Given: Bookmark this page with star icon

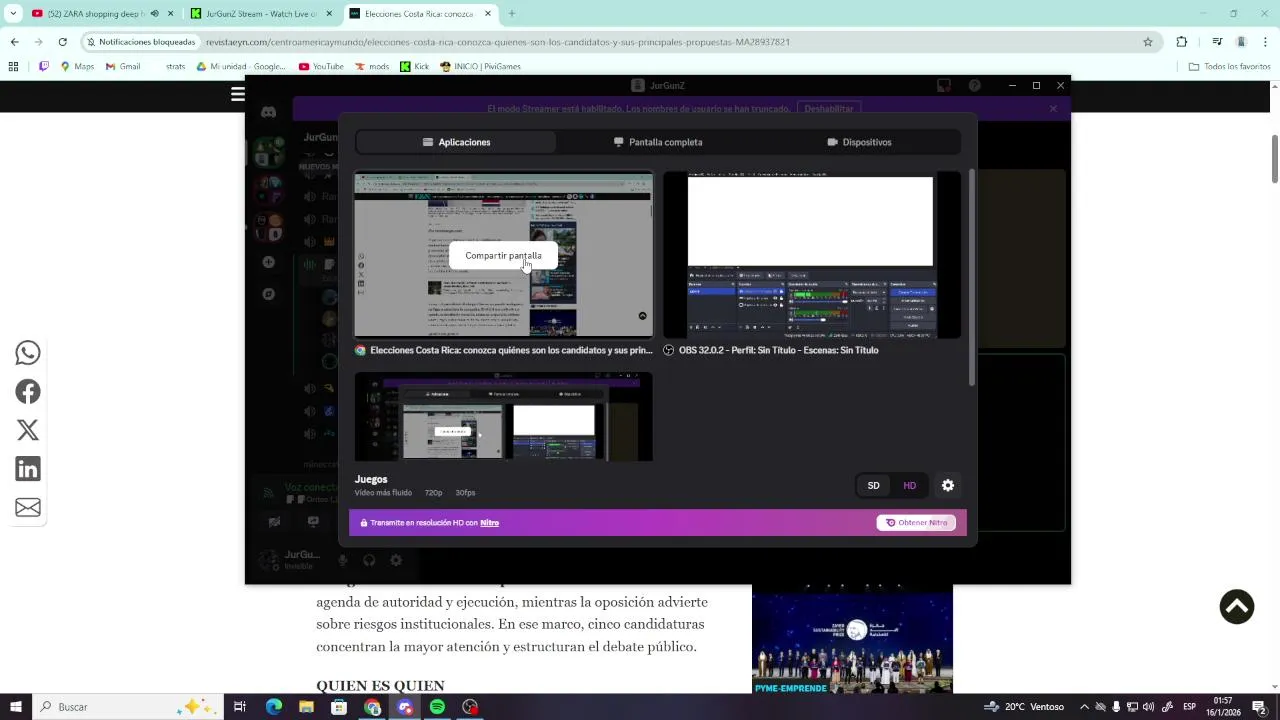Looking at the screenshot, I should [1148, 42].
